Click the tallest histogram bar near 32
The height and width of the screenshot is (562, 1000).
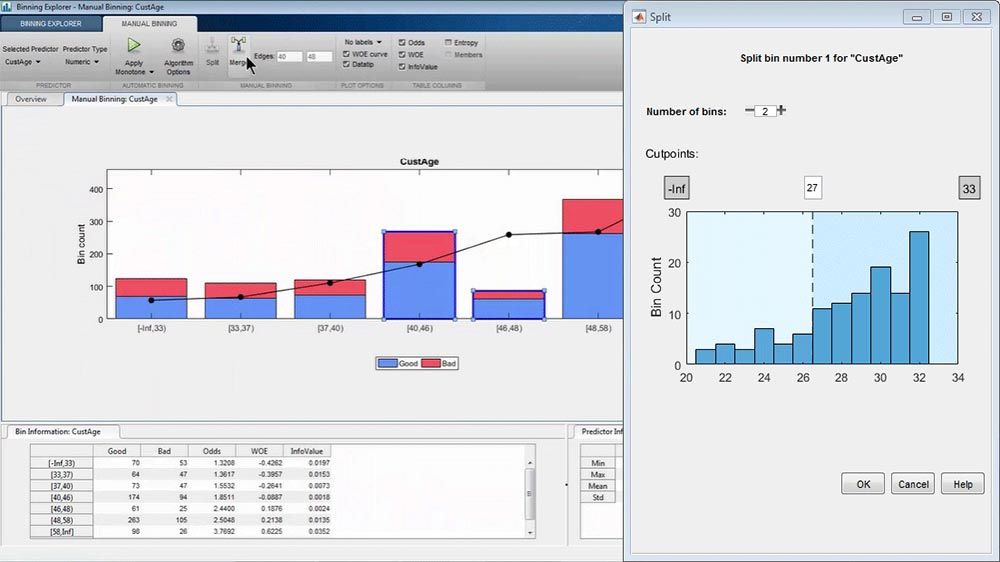point(918,298)
